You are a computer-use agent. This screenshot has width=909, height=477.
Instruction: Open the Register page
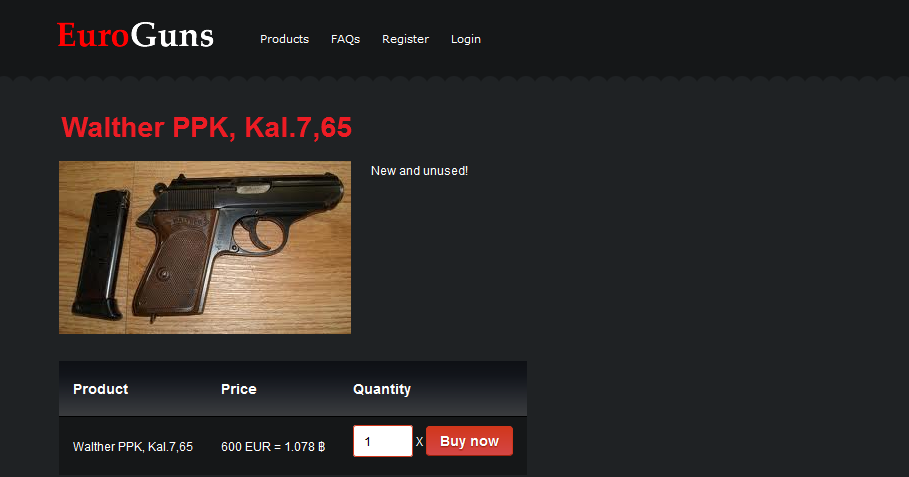(405, 39)
